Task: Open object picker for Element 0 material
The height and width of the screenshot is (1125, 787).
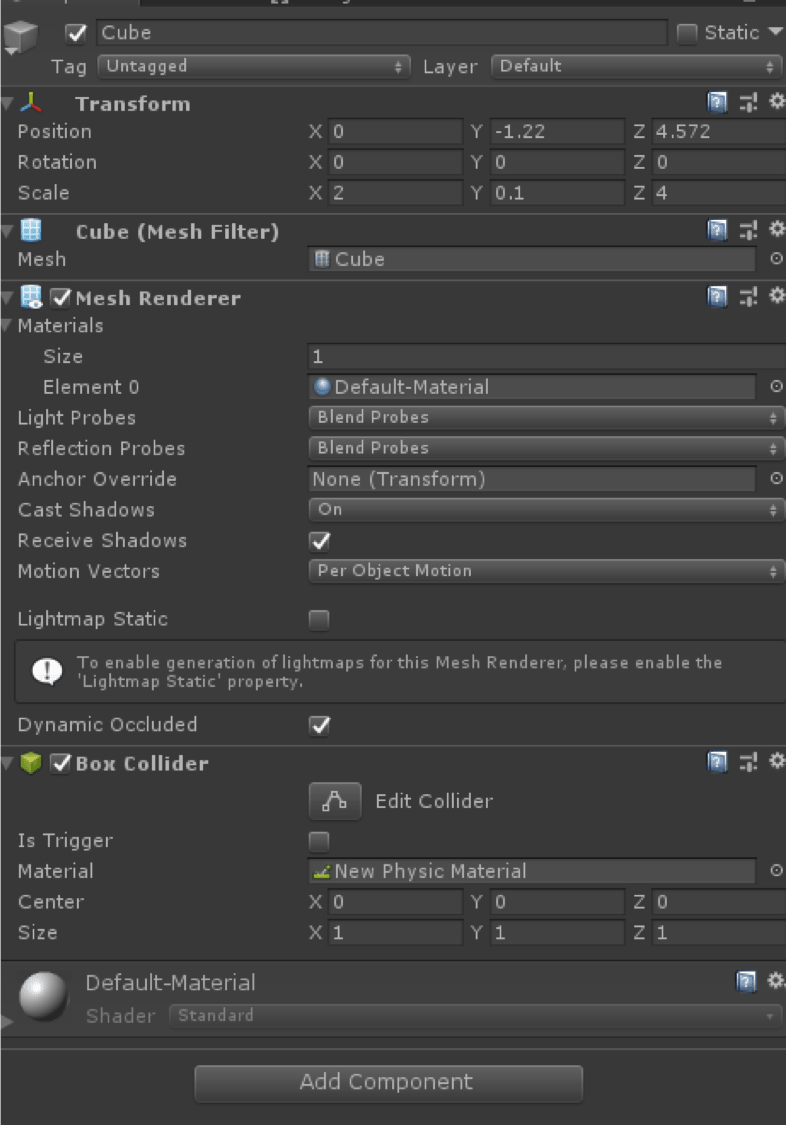Action: pos(776,386)
